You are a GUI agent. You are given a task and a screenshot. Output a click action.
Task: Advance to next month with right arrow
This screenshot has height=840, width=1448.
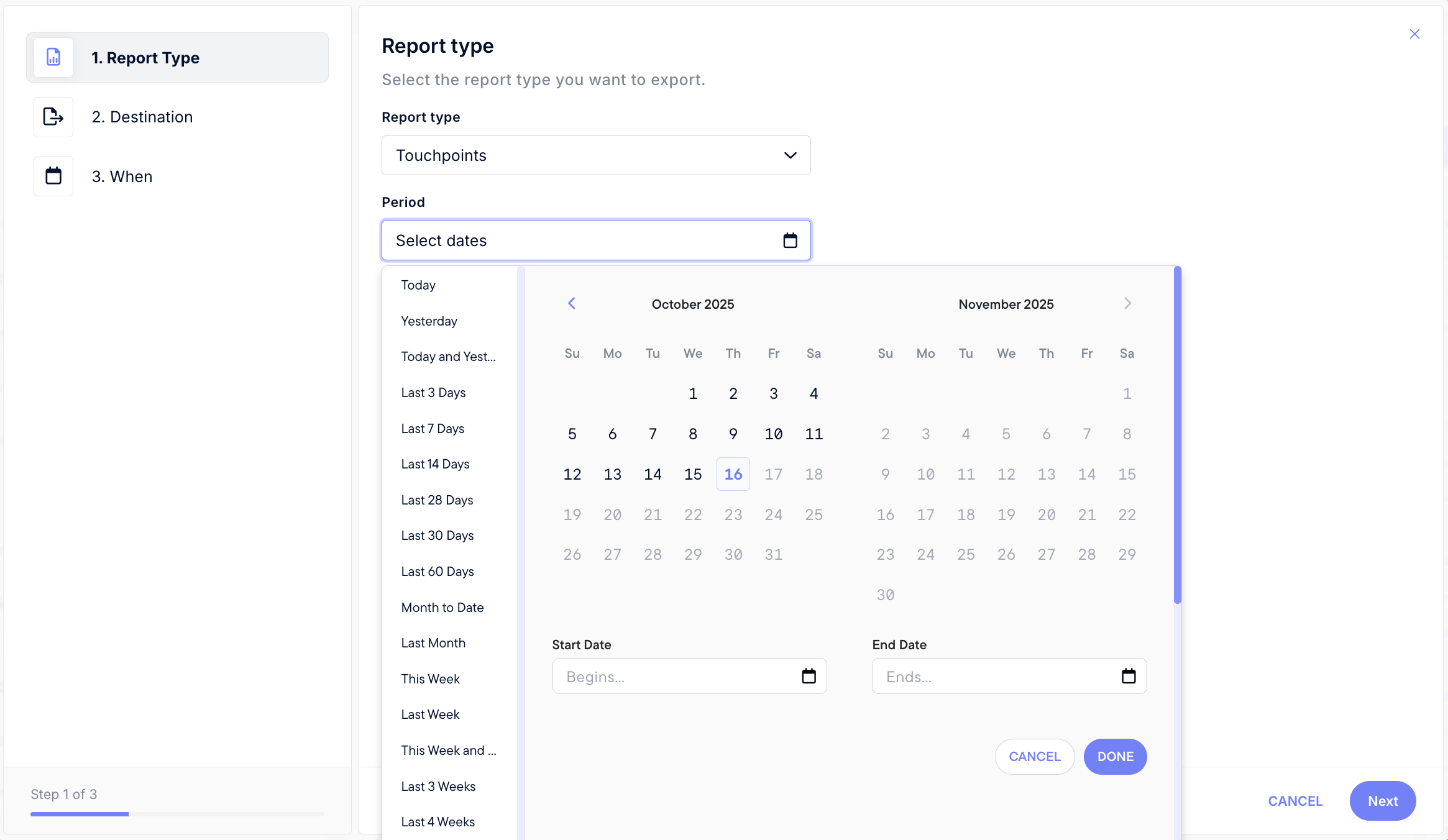tap(1127, 303)
